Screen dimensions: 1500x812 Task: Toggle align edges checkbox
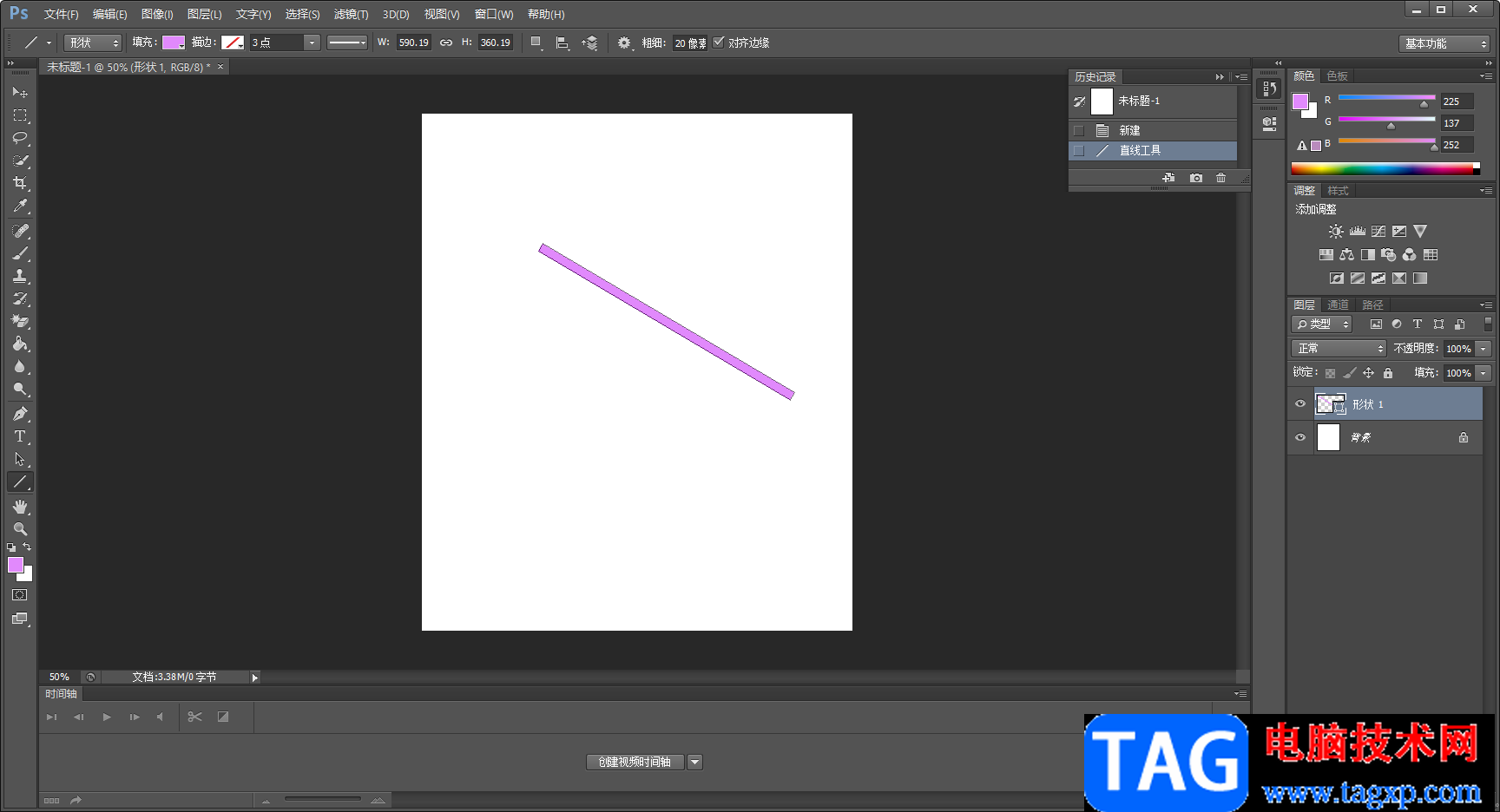click(719, 42)
